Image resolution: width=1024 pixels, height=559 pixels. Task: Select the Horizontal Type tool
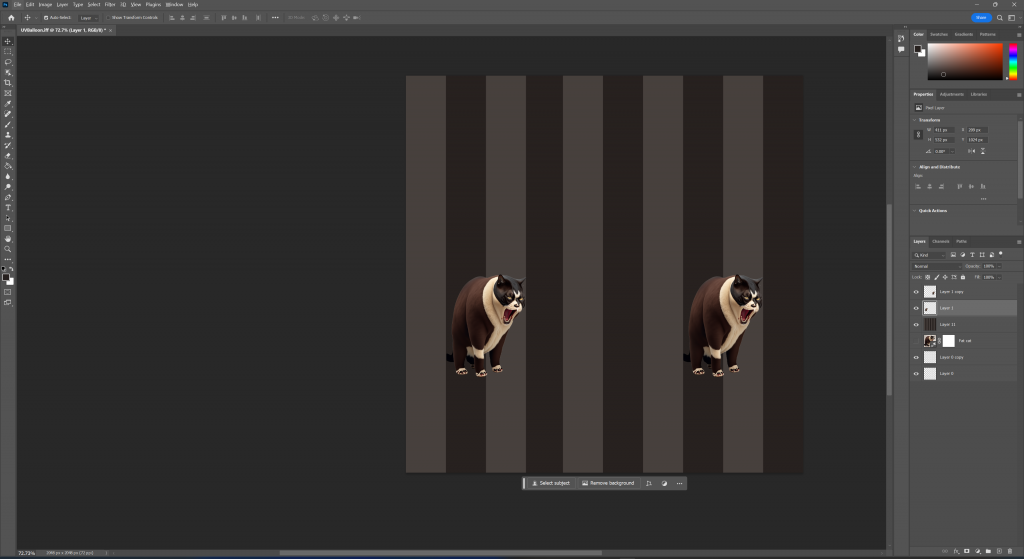[x=8, y=208]
